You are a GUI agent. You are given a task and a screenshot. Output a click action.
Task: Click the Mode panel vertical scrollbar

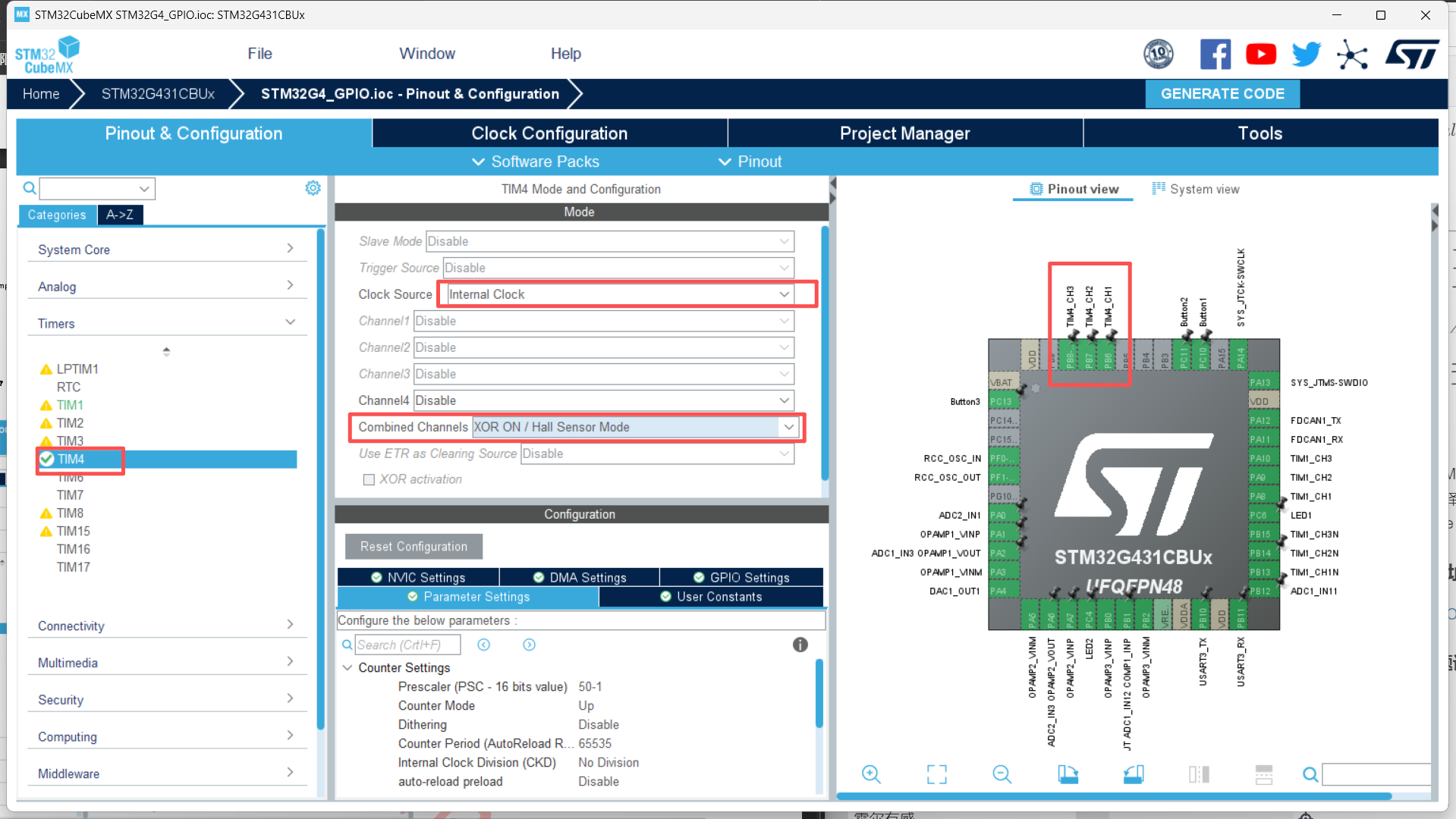coord(824,353)
